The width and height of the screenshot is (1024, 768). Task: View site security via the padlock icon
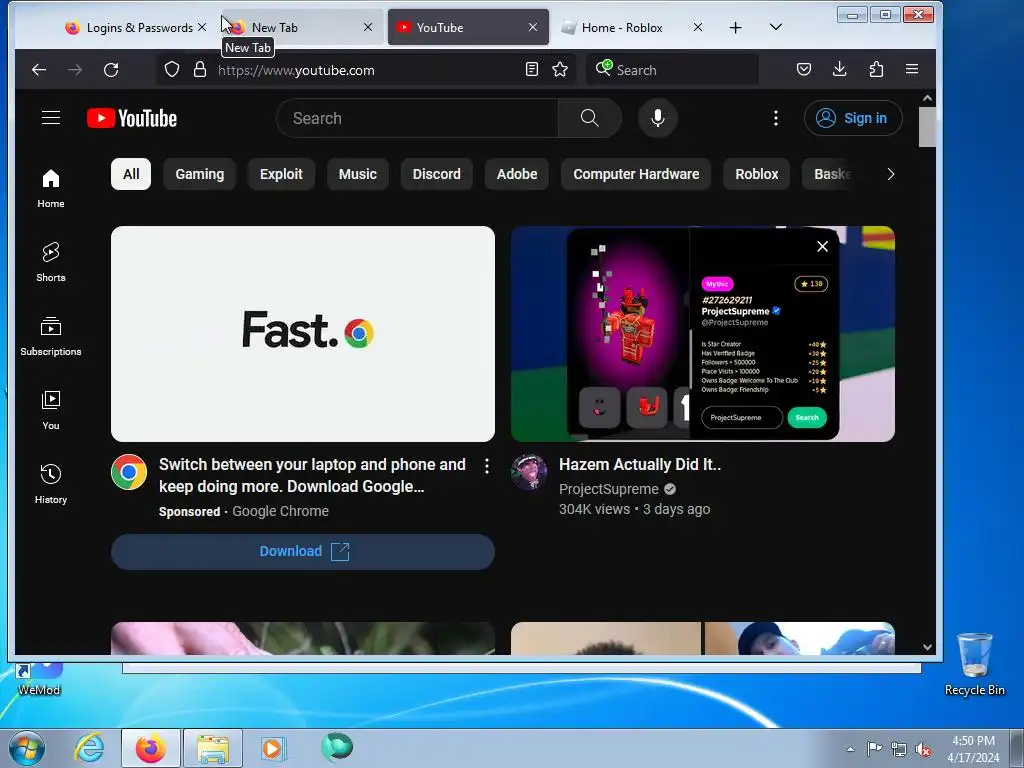click(200, 70)
